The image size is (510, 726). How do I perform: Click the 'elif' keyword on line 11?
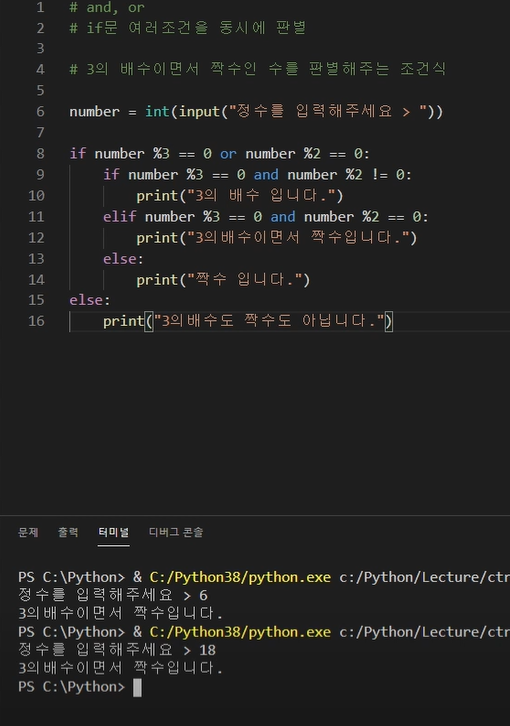coord(120,217)
